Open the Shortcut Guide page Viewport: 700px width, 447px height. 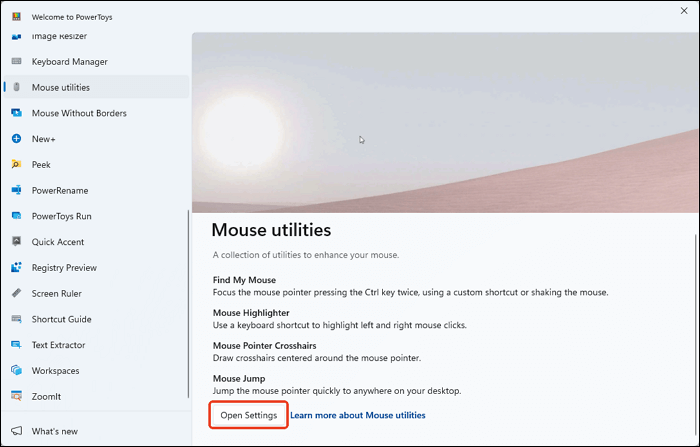pyautogui.click(x=96, y=319)
